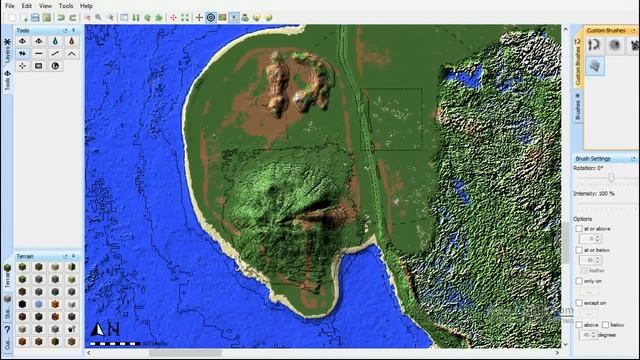The height and width of the screenshot is (360, 640).
Task: Pick the black terrain block swatch
Action: [x=22, y=304]
